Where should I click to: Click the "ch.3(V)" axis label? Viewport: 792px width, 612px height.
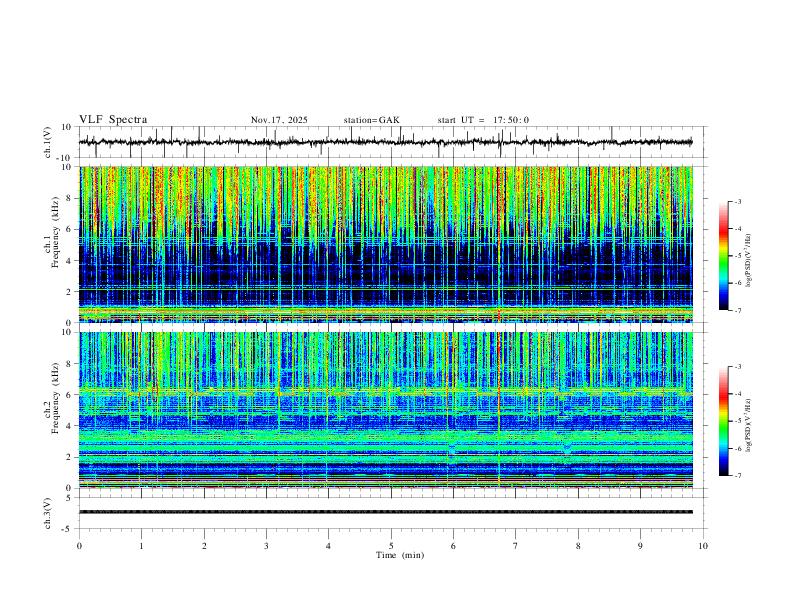[x=47, y=513]
